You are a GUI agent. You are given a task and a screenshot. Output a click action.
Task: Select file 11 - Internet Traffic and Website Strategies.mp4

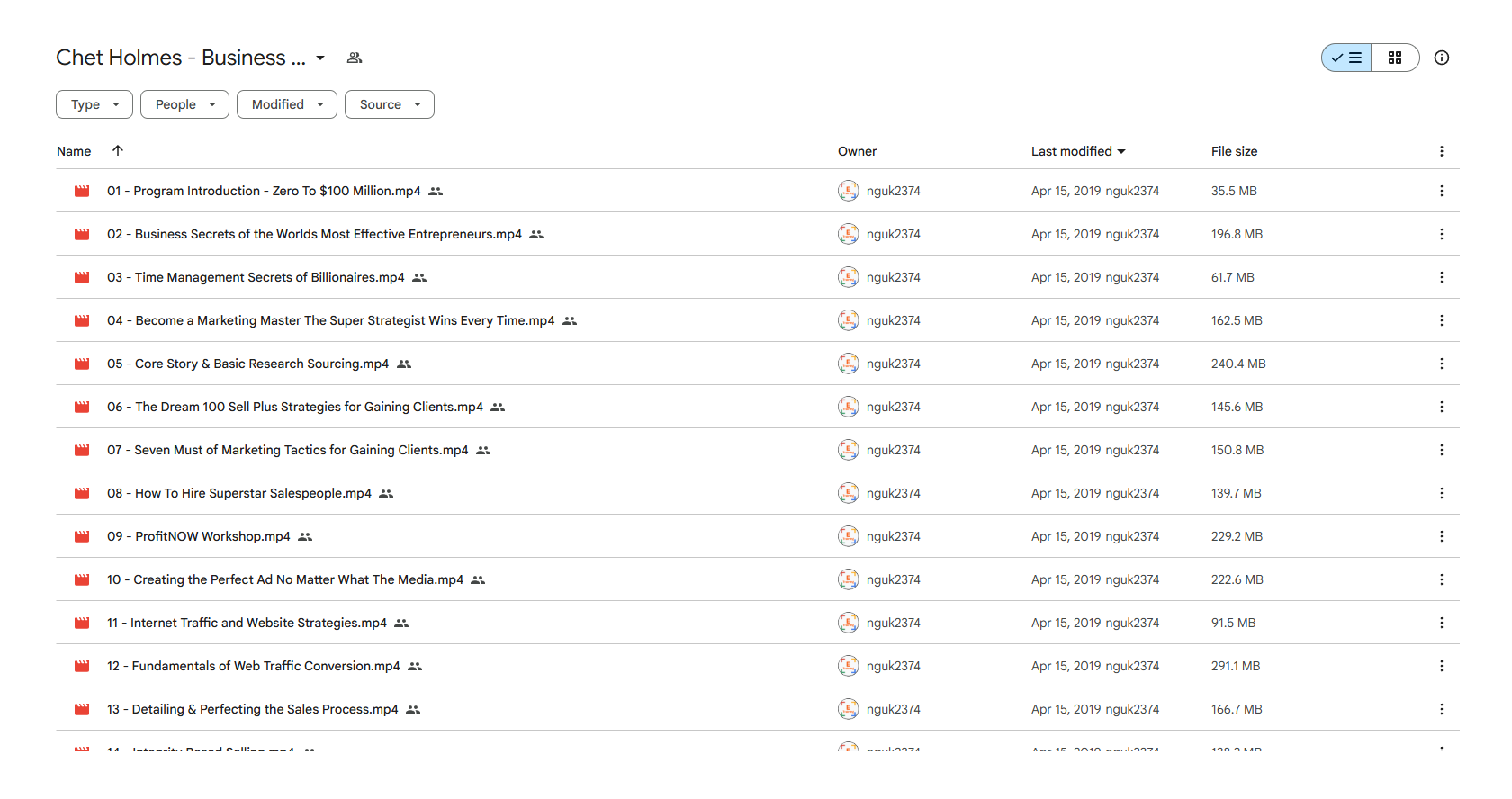(x=247, y=623)
